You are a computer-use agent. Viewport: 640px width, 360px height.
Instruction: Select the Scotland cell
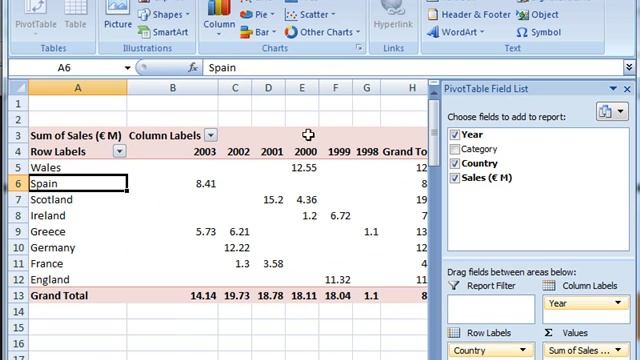click(78, 200)
